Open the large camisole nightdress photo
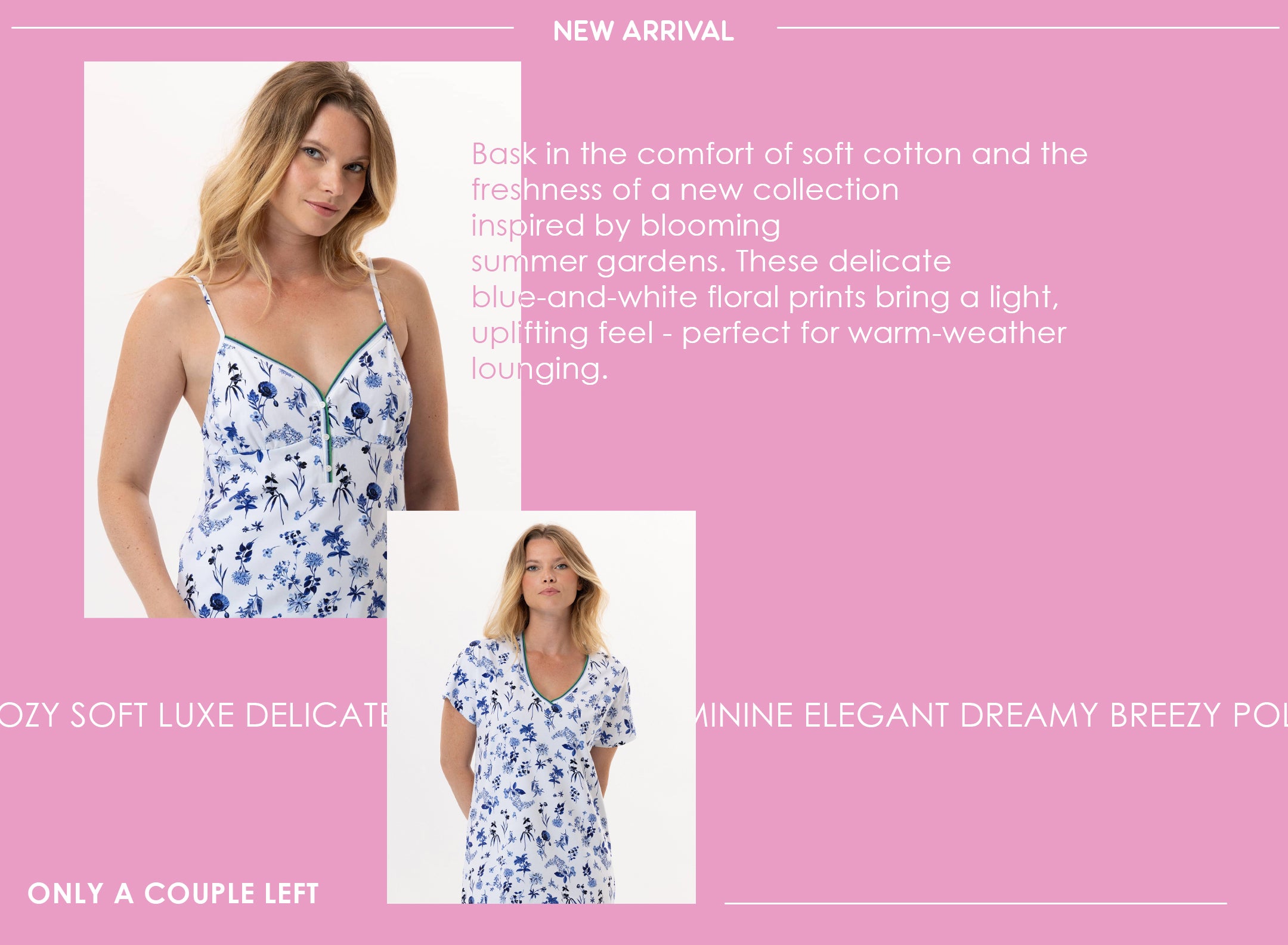Viewport: 1288px width, 945px height. [302, 339]
